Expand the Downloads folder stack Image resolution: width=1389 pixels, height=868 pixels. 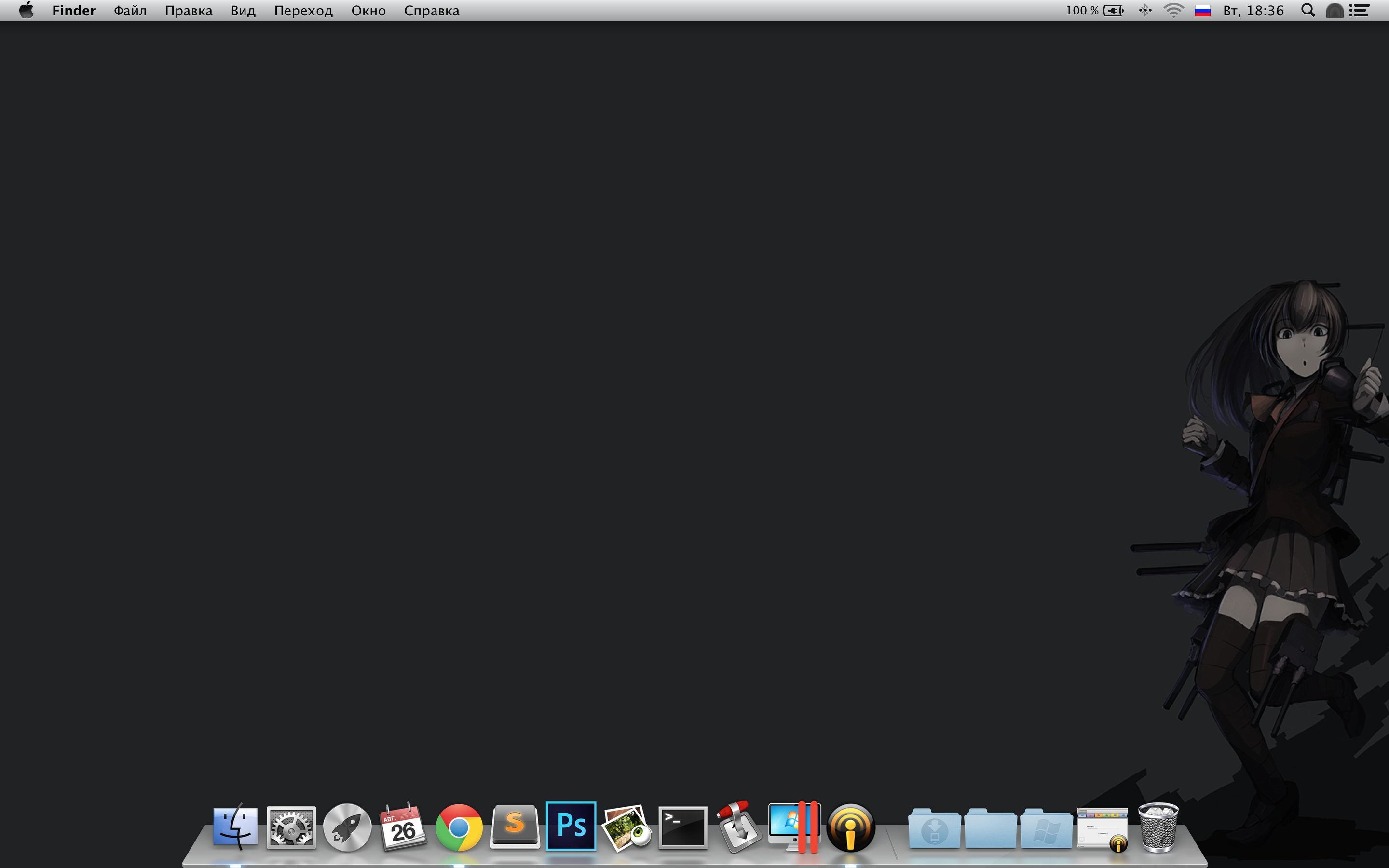934,828
